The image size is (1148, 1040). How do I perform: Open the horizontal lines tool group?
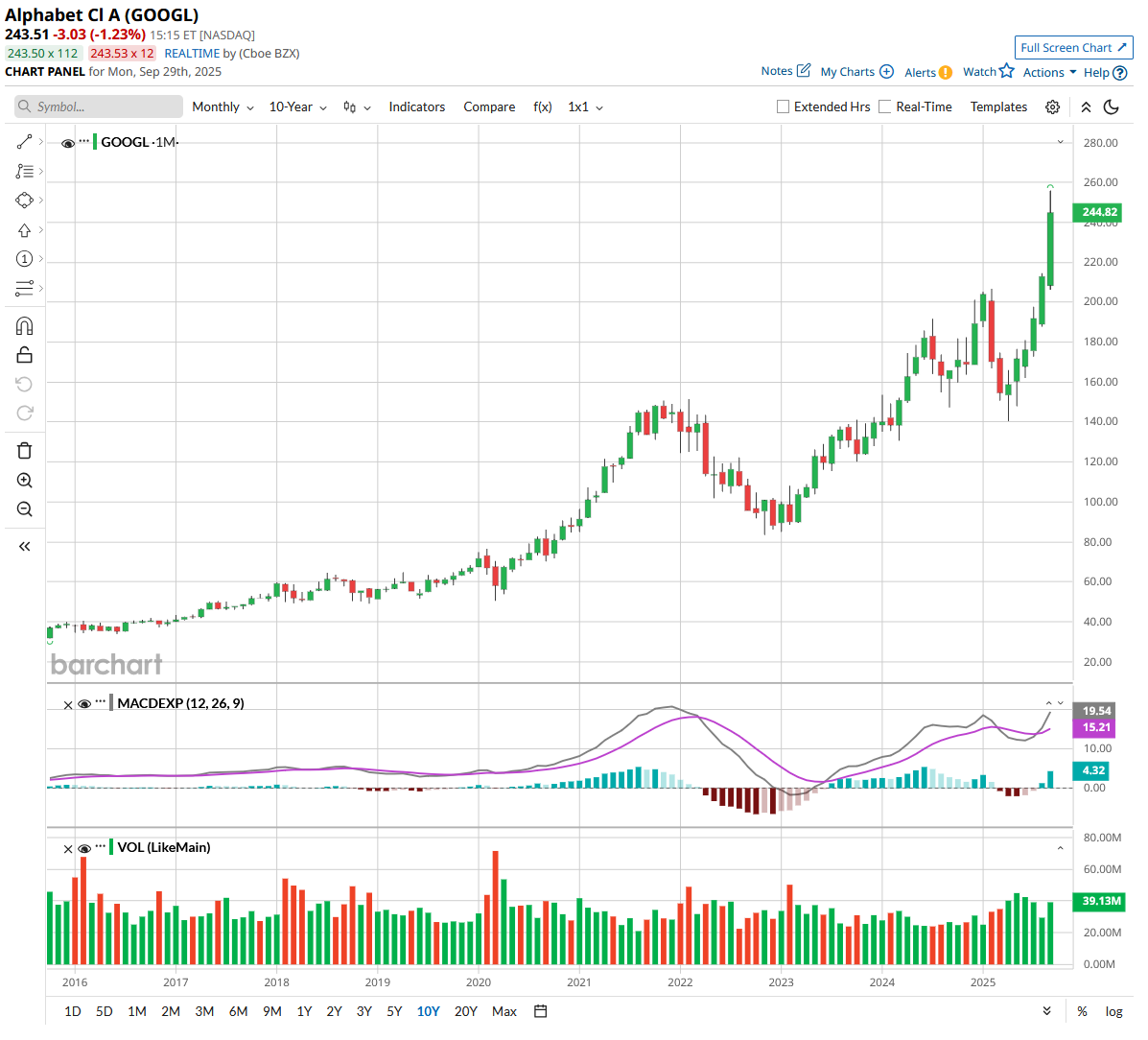click(x=24, y=288)
